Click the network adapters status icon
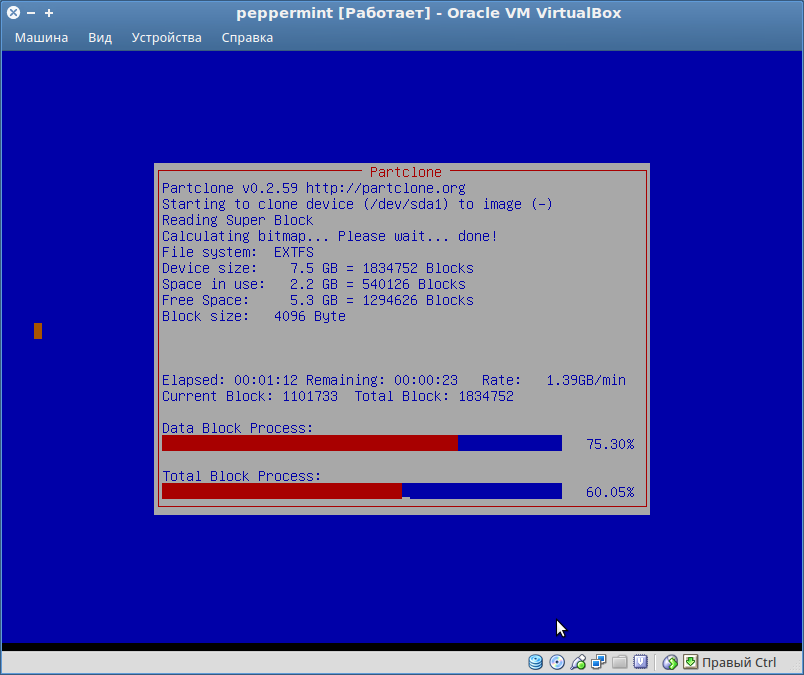Image resolution: width=804 pixels, height=675 pixels. pos(598,662)
